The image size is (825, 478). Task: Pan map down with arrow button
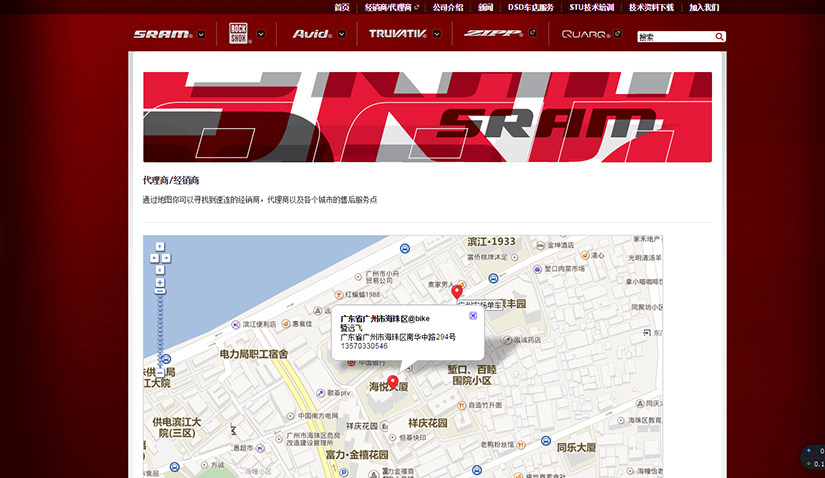coord(160,270)
